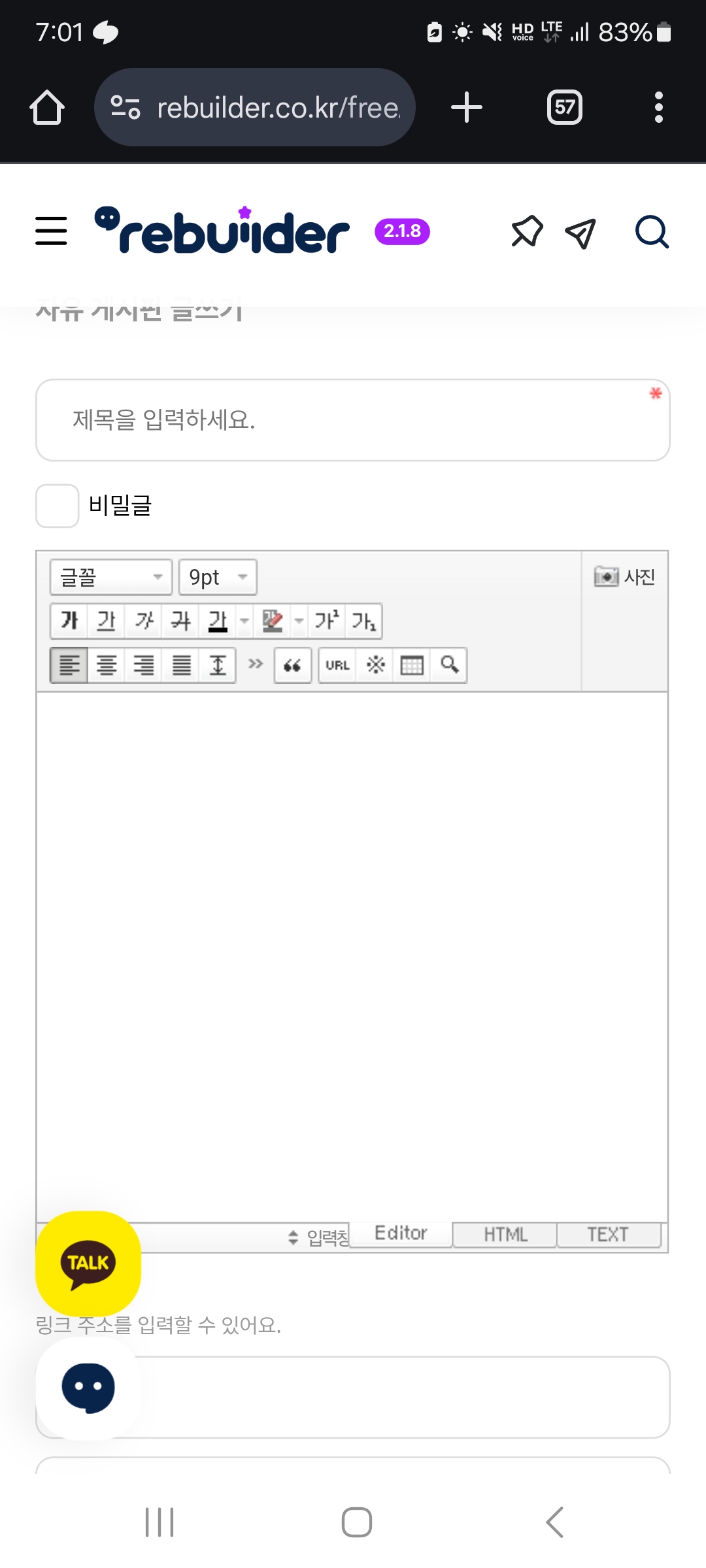The image size is (706, 1568).
Task: Tap Android recent apps button
Action: (x=160, y=1522)
